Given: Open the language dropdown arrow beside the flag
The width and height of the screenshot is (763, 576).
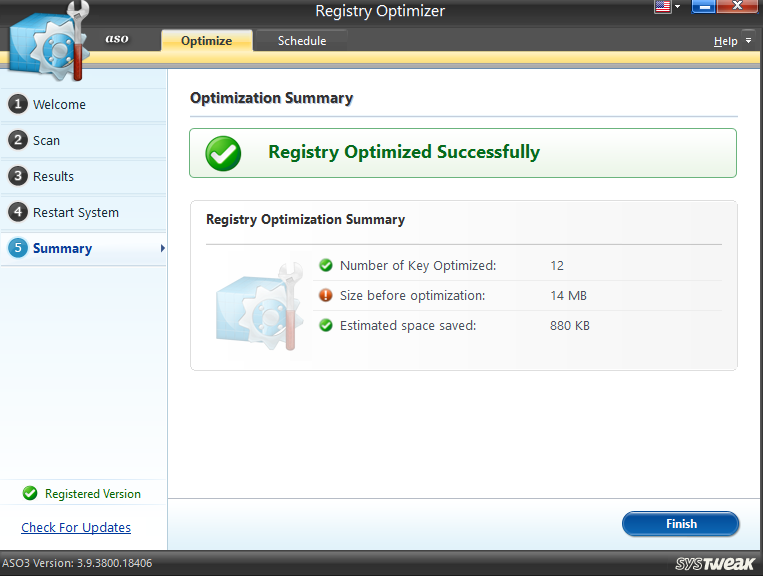Looking at the screenshot, I should point(677,7).
